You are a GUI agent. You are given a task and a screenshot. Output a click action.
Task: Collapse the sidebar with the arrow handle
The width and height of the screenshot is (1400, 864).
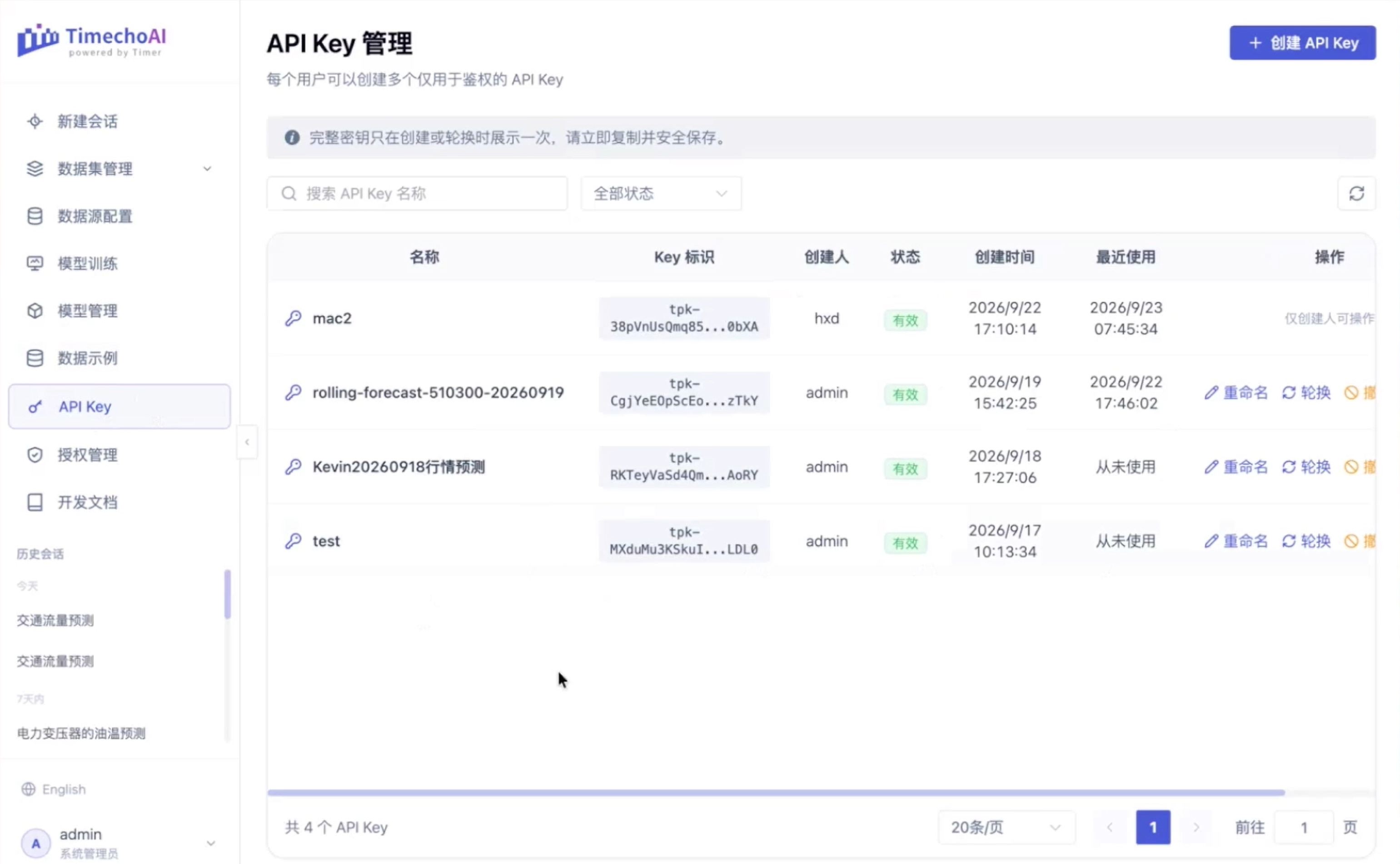(247, 442)
